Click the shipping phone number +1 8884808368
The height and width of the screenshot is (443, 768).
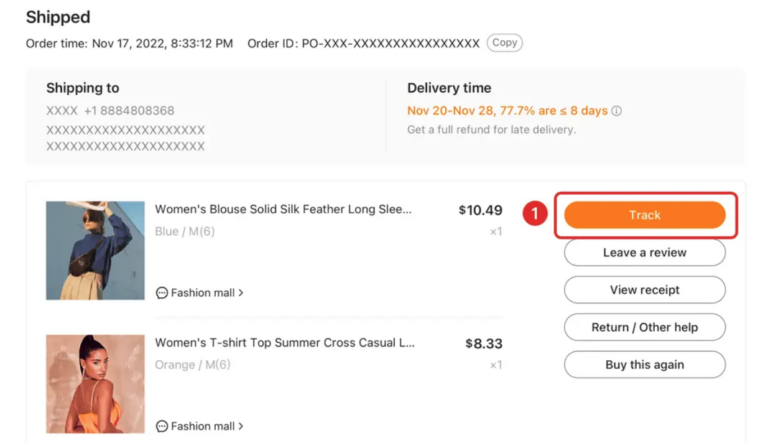pos(128,111)
